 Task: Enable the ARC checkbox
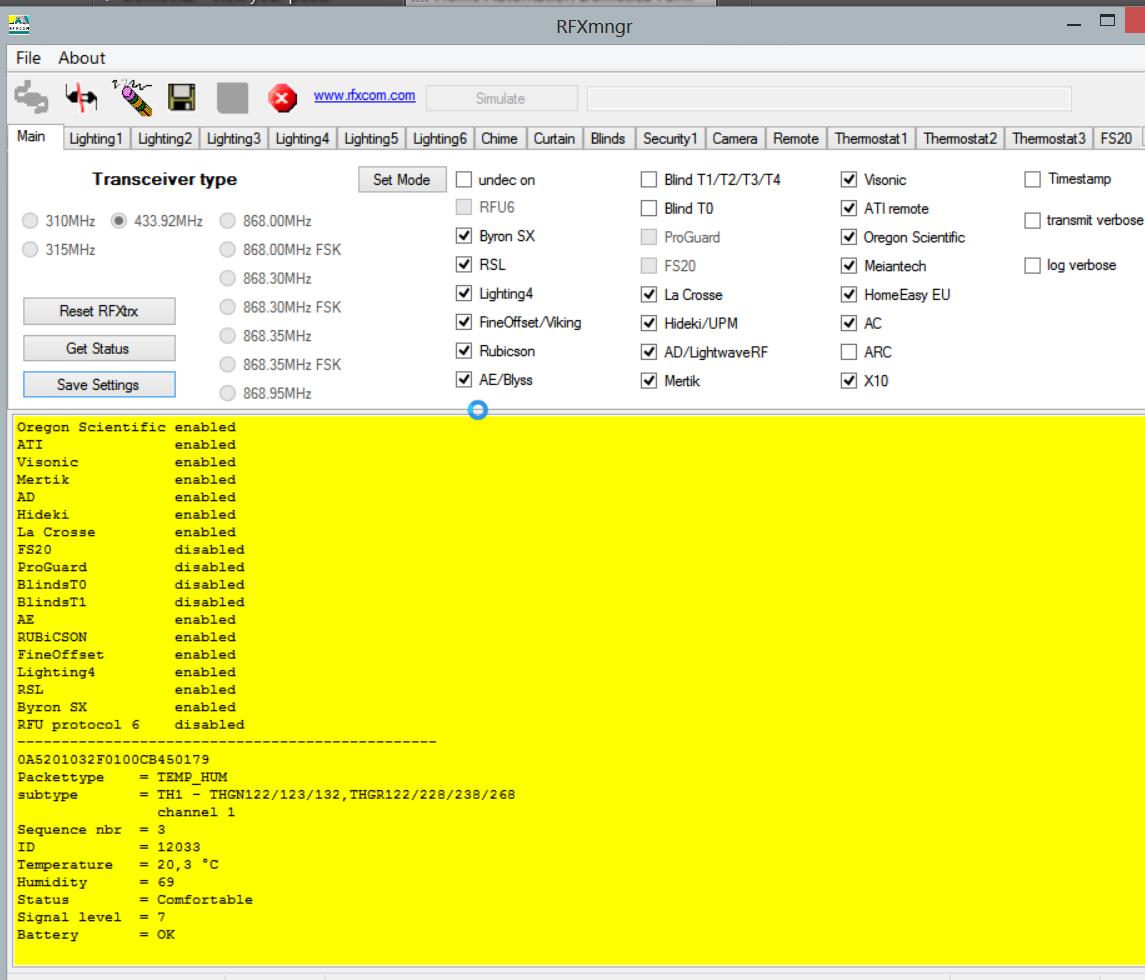[x=849, y=353]
